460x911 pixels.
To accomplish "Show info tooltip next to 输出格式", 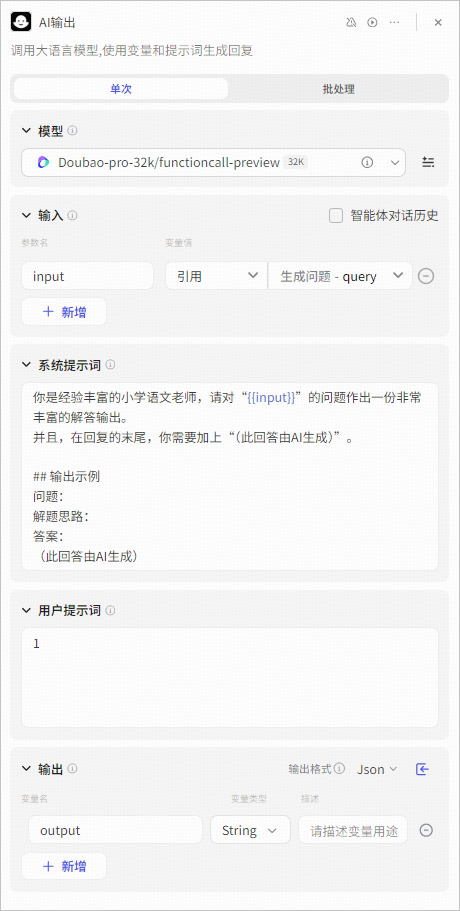I will coord(340,769).
